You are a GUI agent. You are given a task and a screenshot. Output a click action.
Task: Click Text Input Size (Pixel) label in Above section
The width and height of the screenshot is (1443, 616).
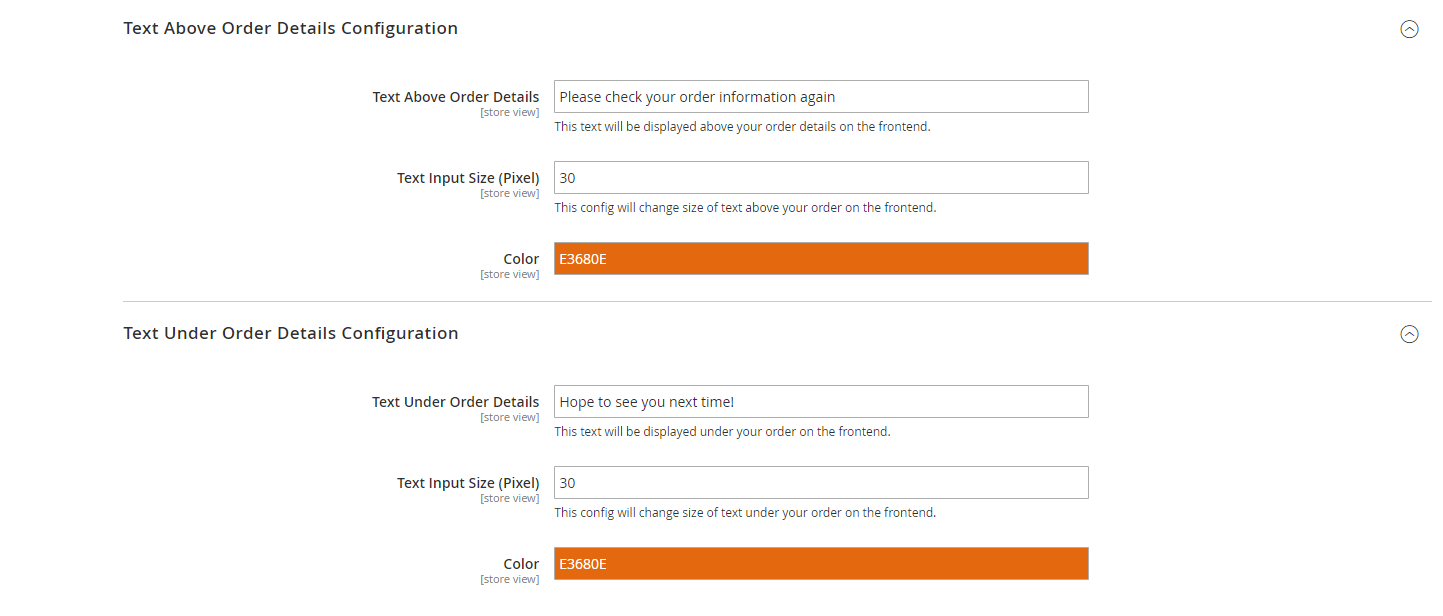click(x=467, y=178)
